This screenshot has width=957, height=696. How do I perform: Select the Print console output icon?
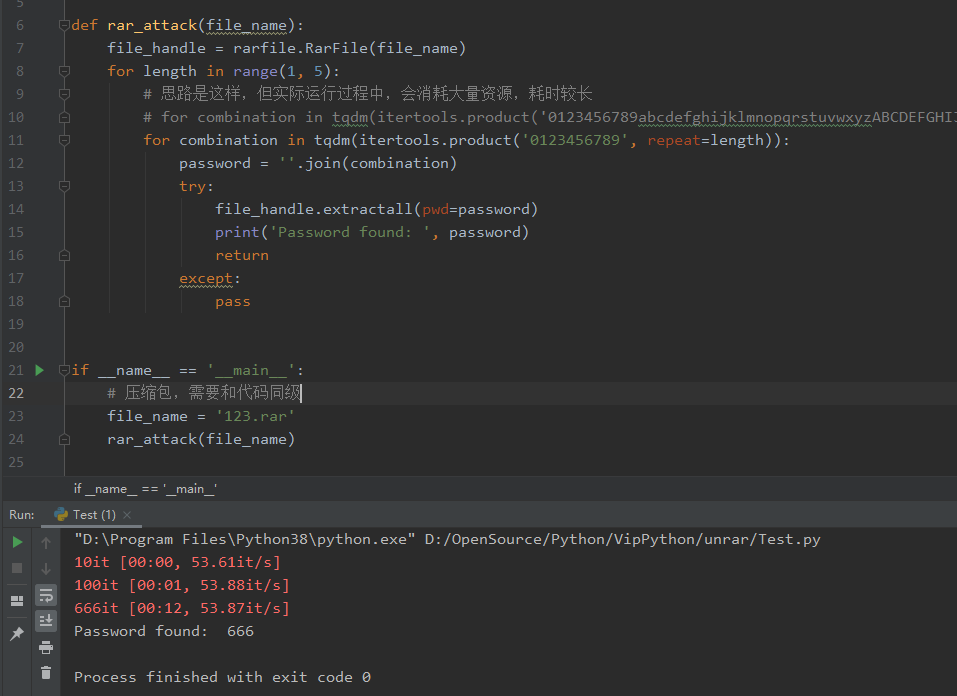[x=47, y=648]
